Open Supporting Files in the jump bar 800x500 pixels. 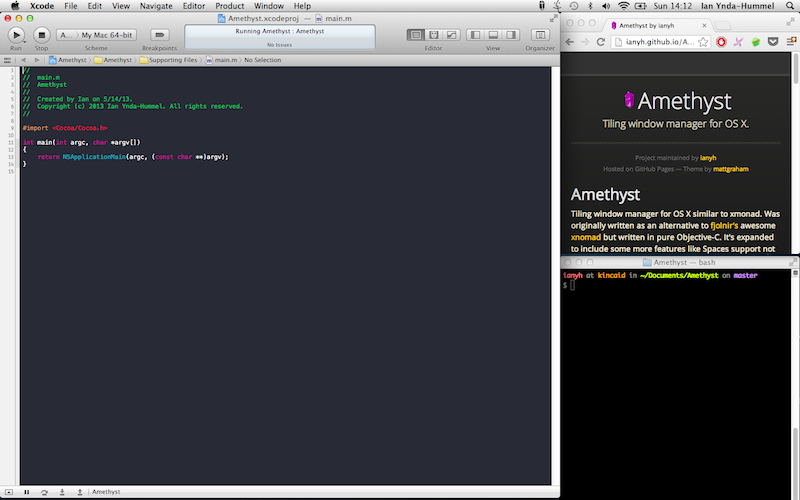(168, 60)
